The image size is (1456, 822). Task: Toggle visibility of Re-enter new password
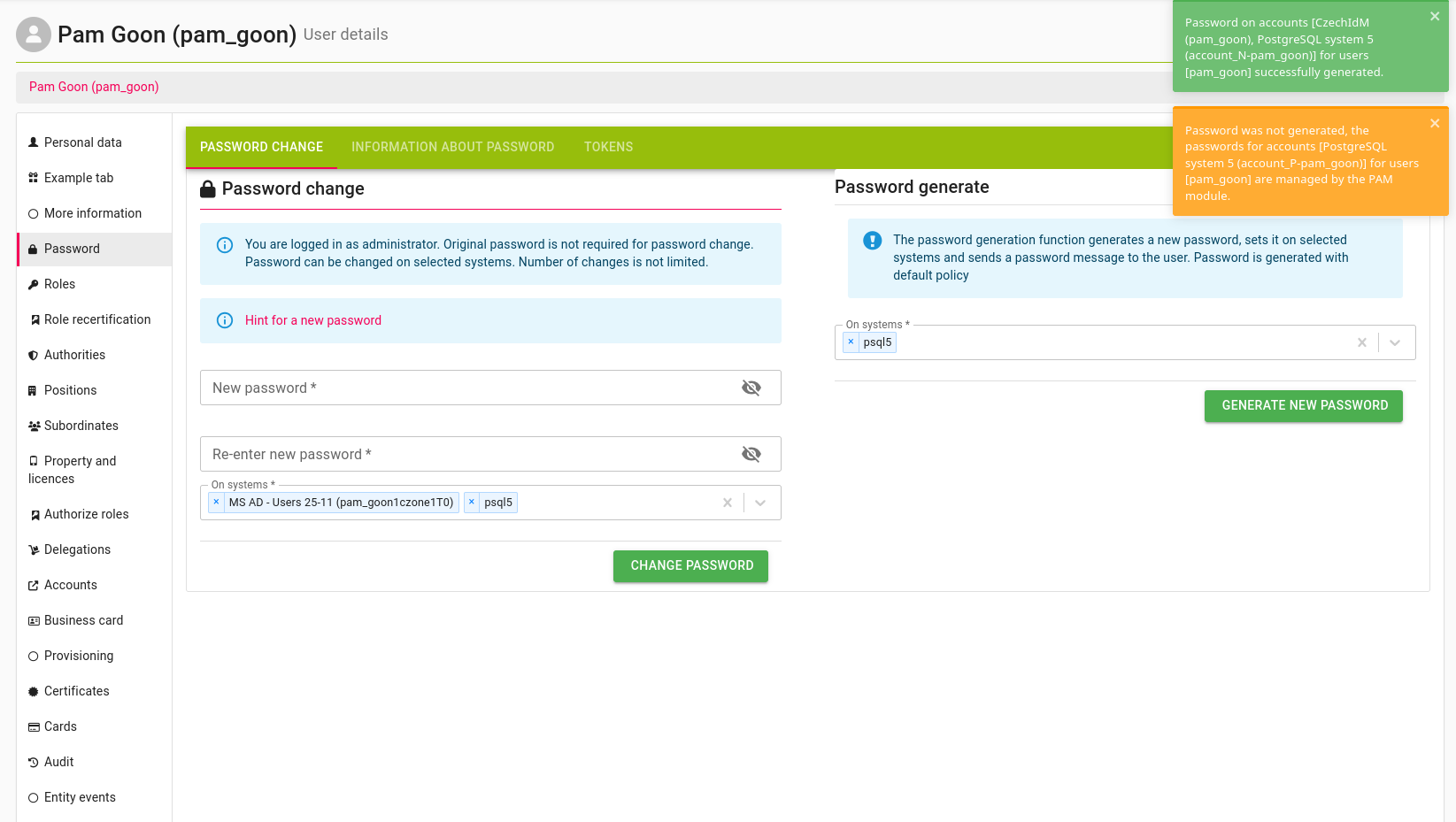click(751, 454)
